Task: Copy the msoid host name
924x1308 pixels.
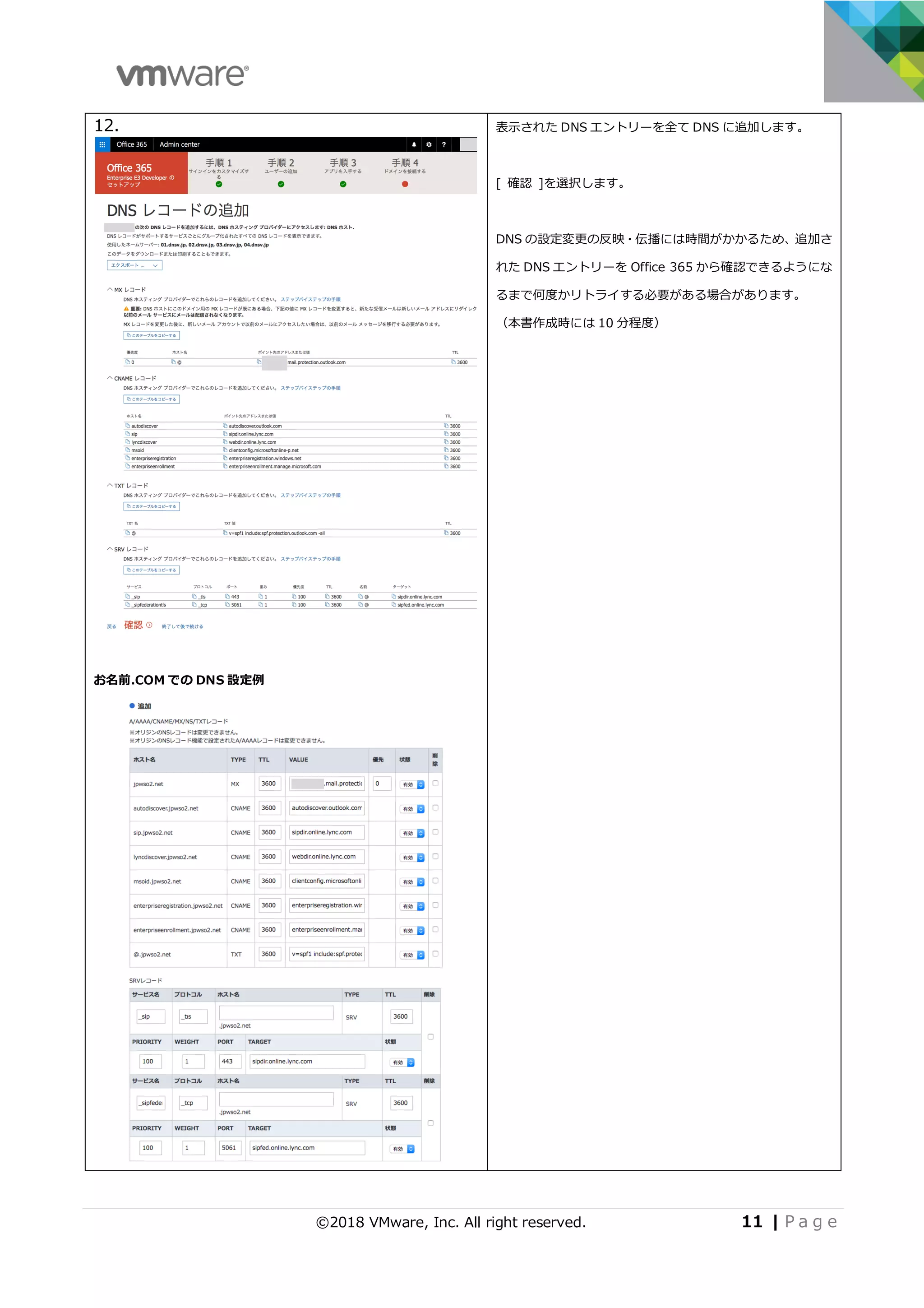Action: pos(128,450)
